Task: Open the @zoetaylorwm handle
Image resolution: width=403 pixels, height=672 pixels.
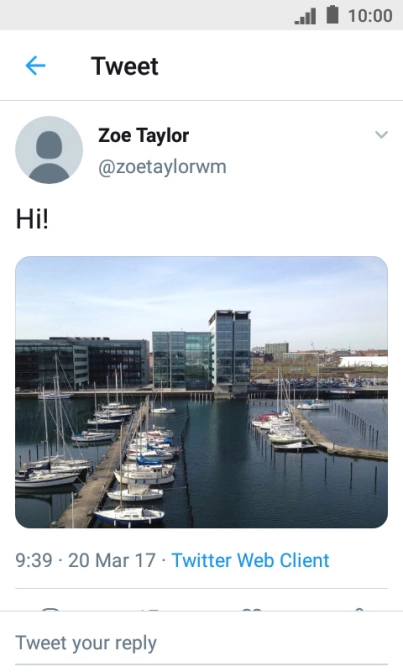Action: click(x=162, y=166)
